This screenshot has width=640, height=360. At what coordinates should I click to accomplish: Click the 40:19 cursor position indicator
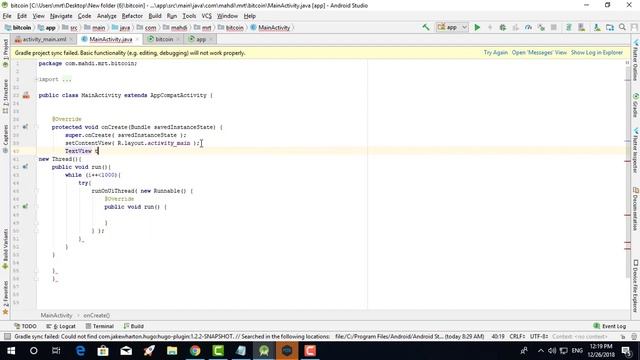(498, 336)
